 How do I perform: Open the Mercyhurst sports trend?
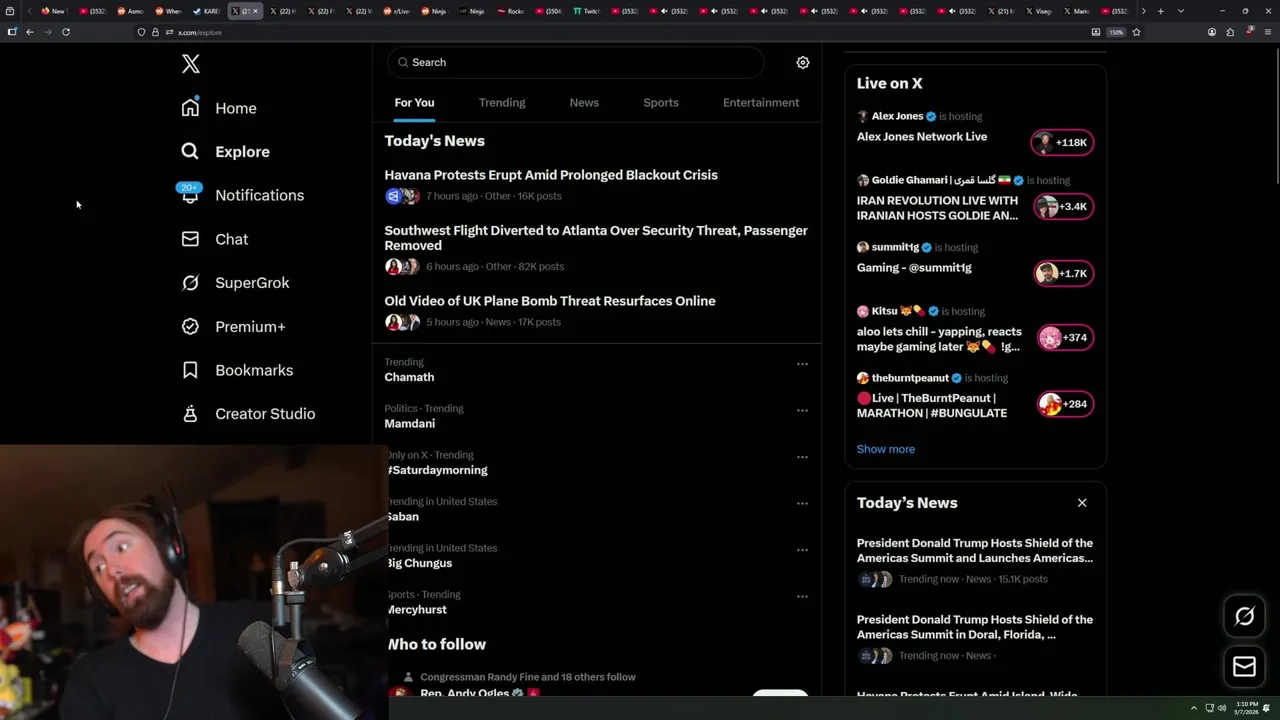click(x=418, y=610)
